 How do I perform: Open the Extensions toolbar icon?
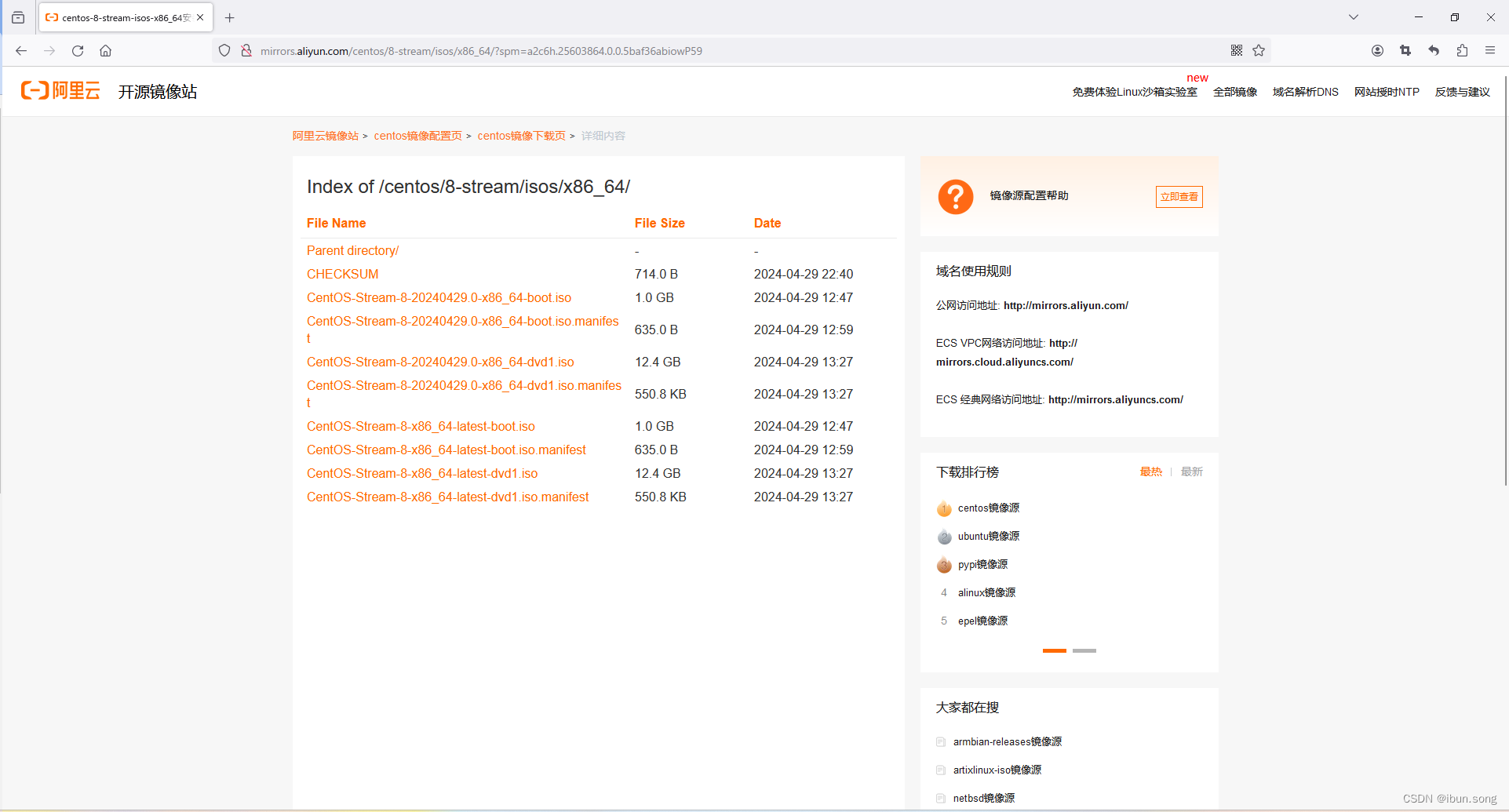pos(1462,51)
